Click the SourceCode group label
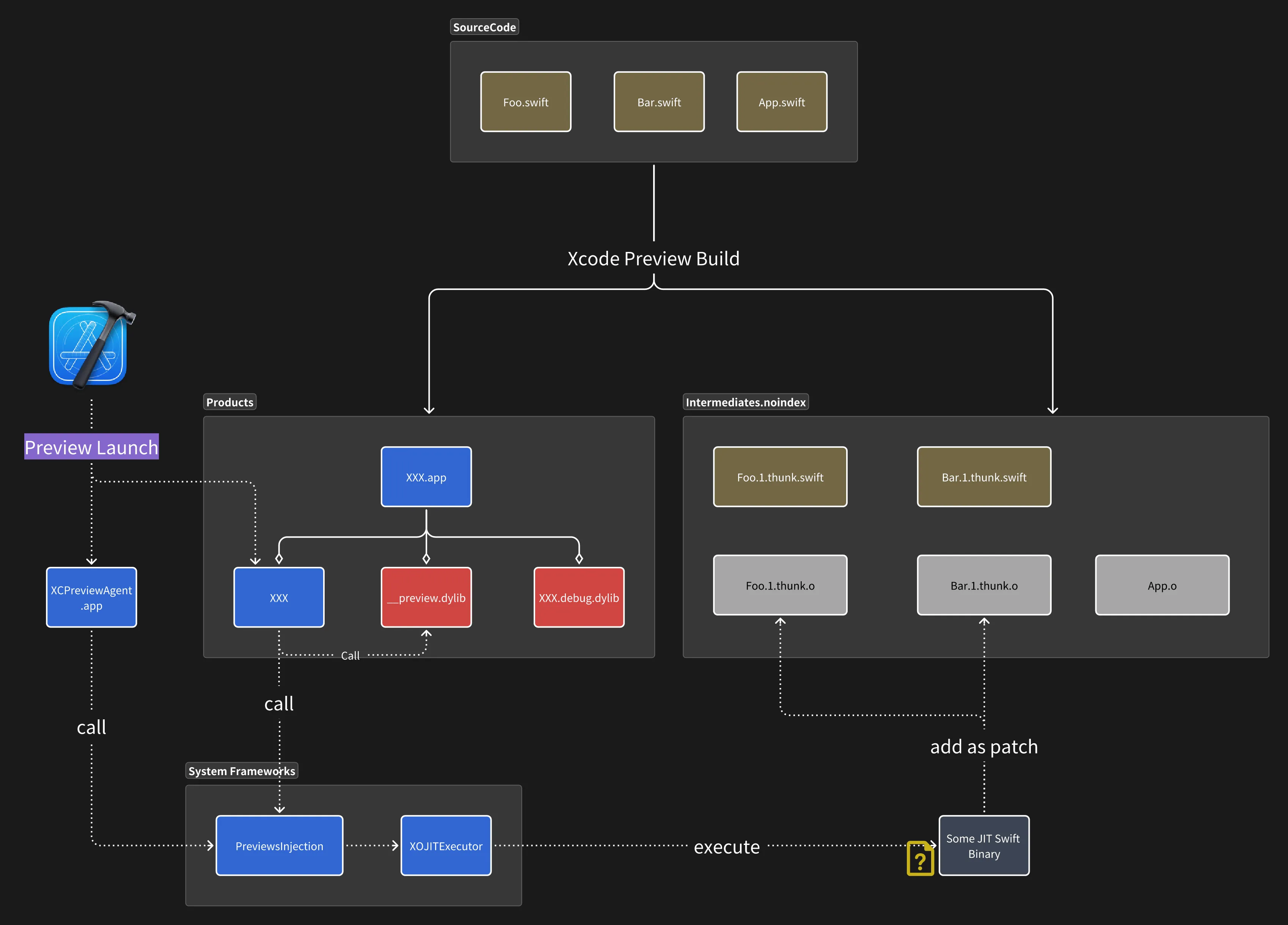 click(484, 27)
